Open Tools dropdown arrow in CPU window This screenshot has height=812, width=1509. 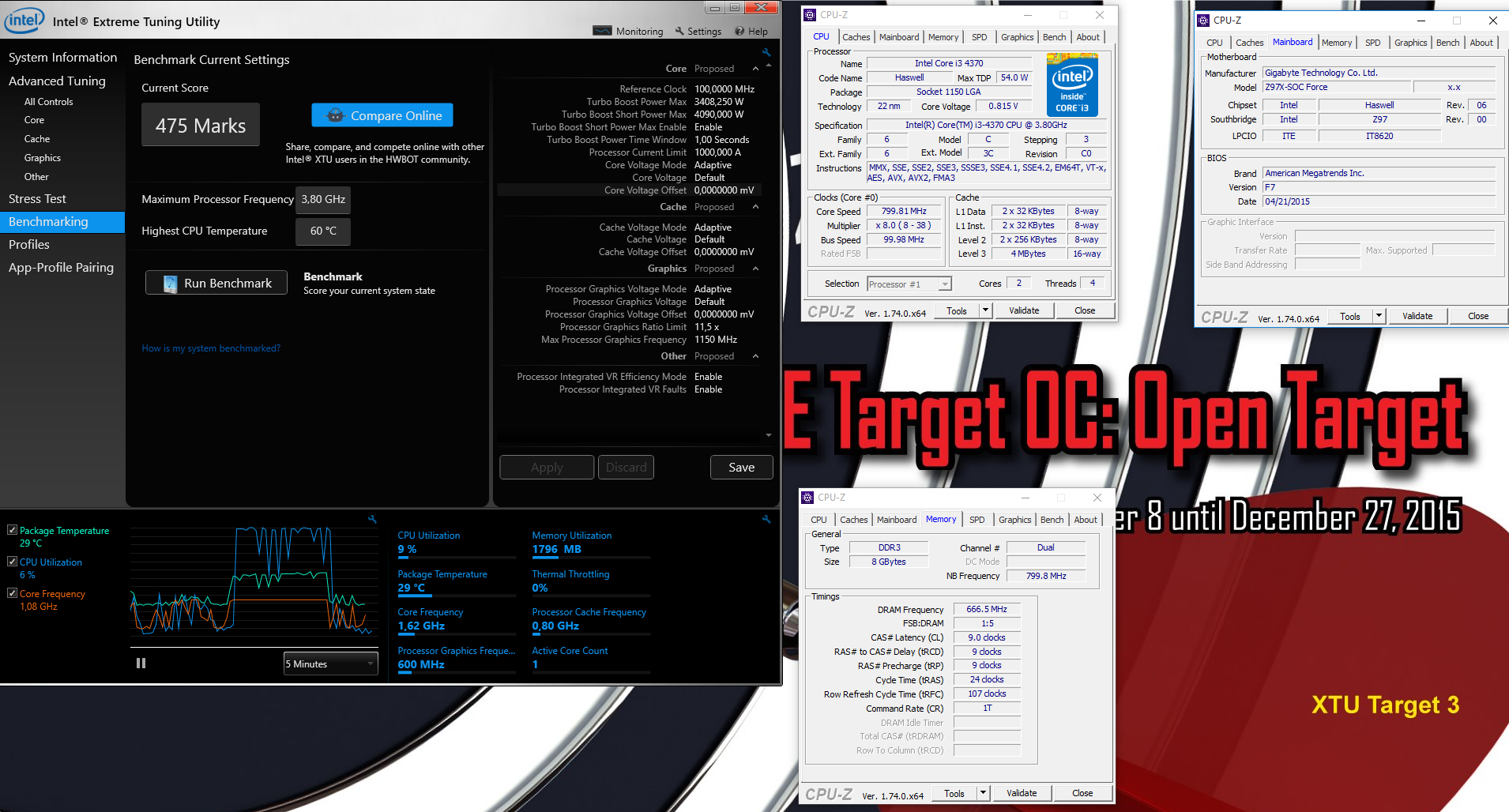tap(985, 310)
